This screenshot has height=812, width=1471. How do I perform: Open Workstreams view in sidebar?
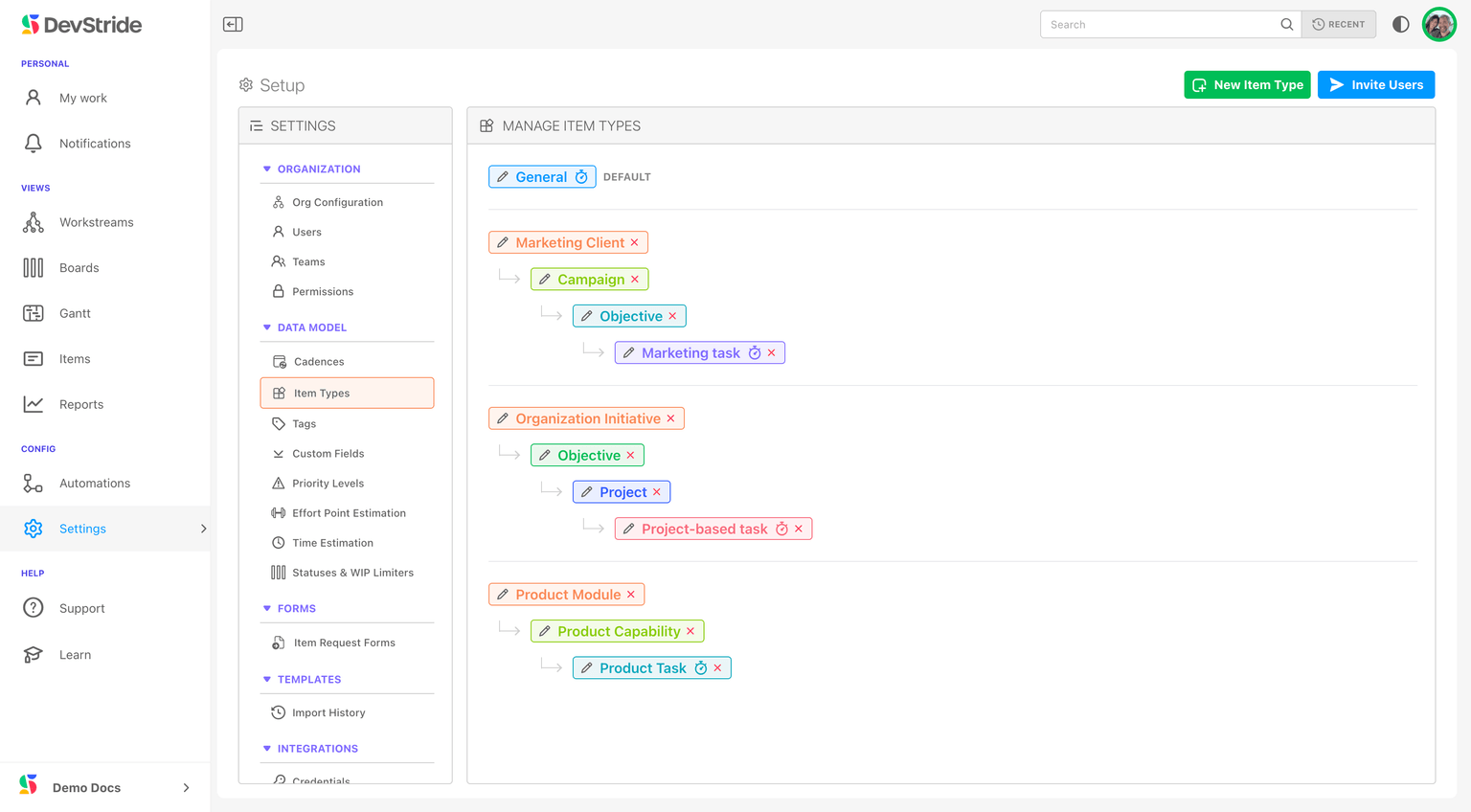point(96,222)
